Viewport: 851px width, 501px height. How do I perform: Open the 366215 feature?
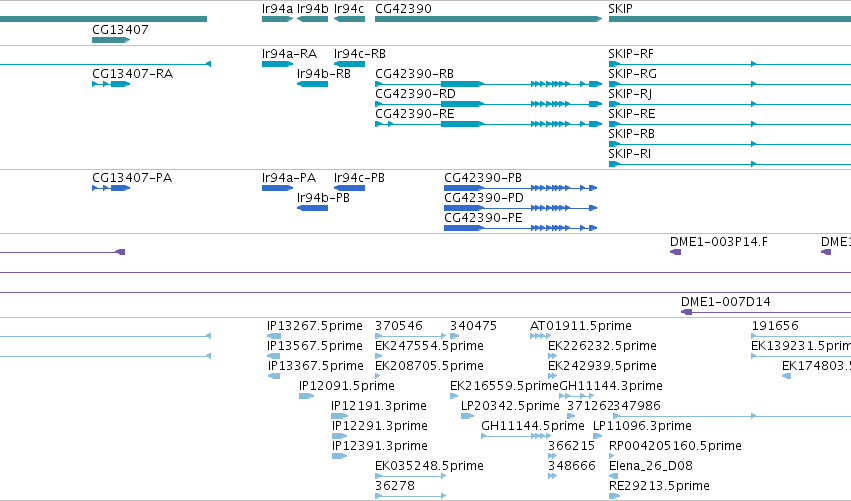(x=552, y=456)
